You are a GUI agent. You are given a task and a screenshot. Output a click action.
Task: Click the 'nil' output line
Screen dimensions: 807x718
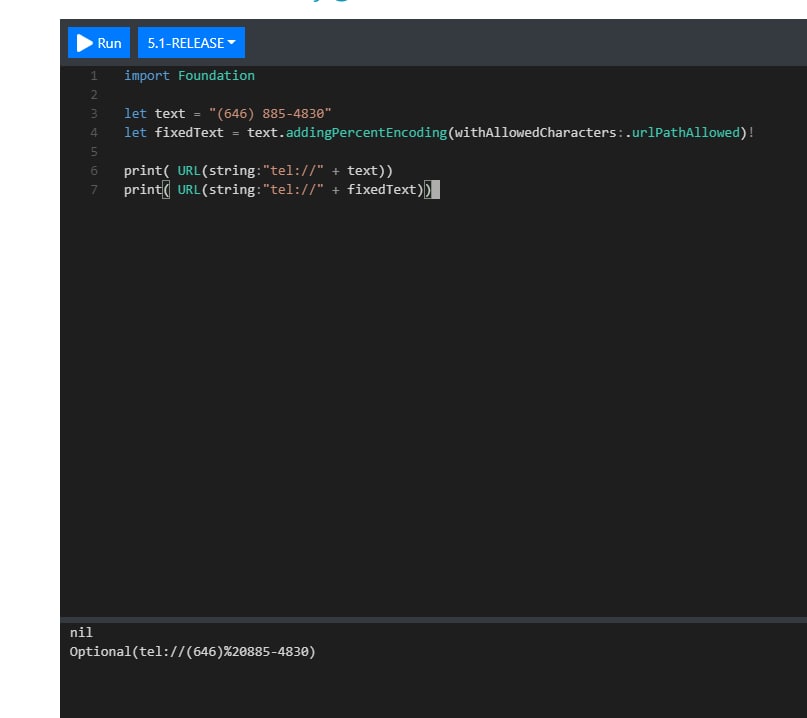point(81,633)
